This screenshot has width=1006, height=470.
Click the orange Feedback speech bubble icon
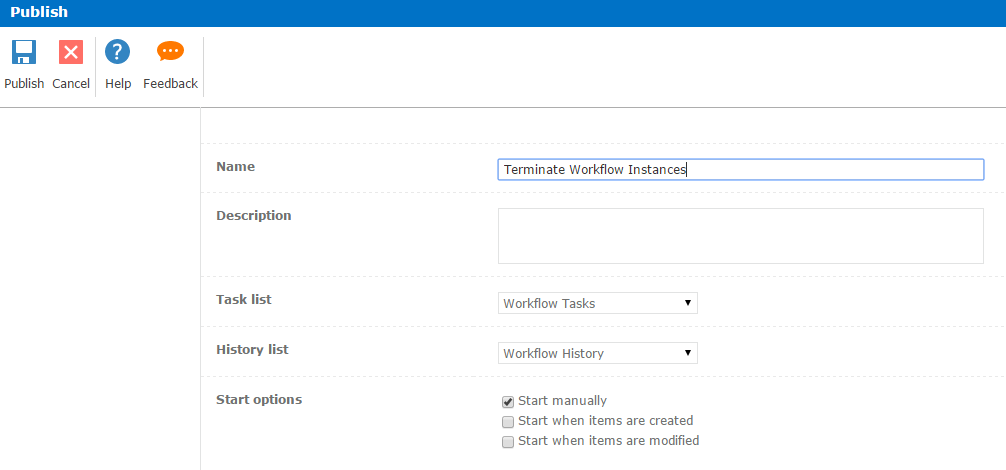(x=170, y=52)
